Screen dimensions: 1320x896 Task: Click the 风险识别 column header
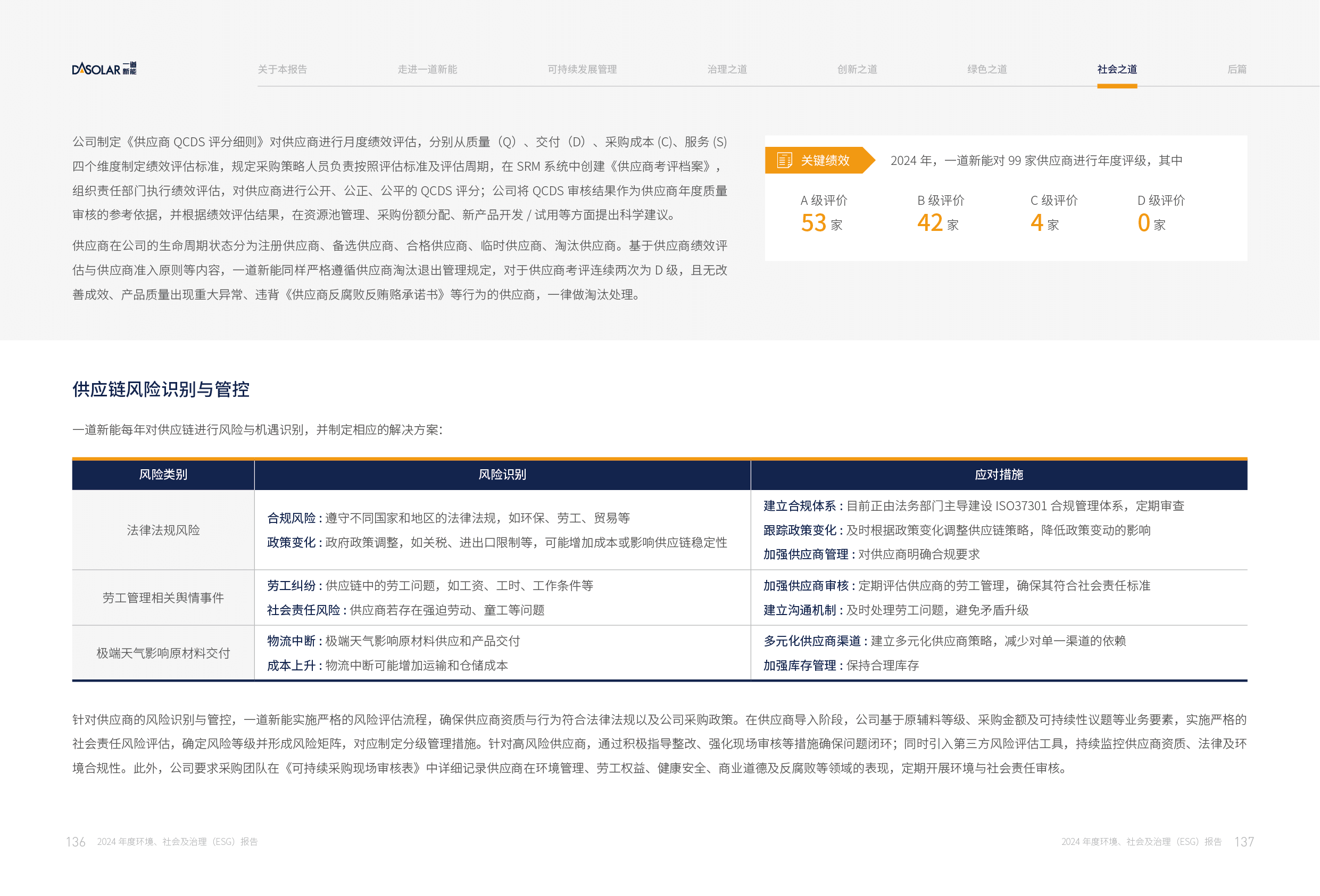coord(502,475)
